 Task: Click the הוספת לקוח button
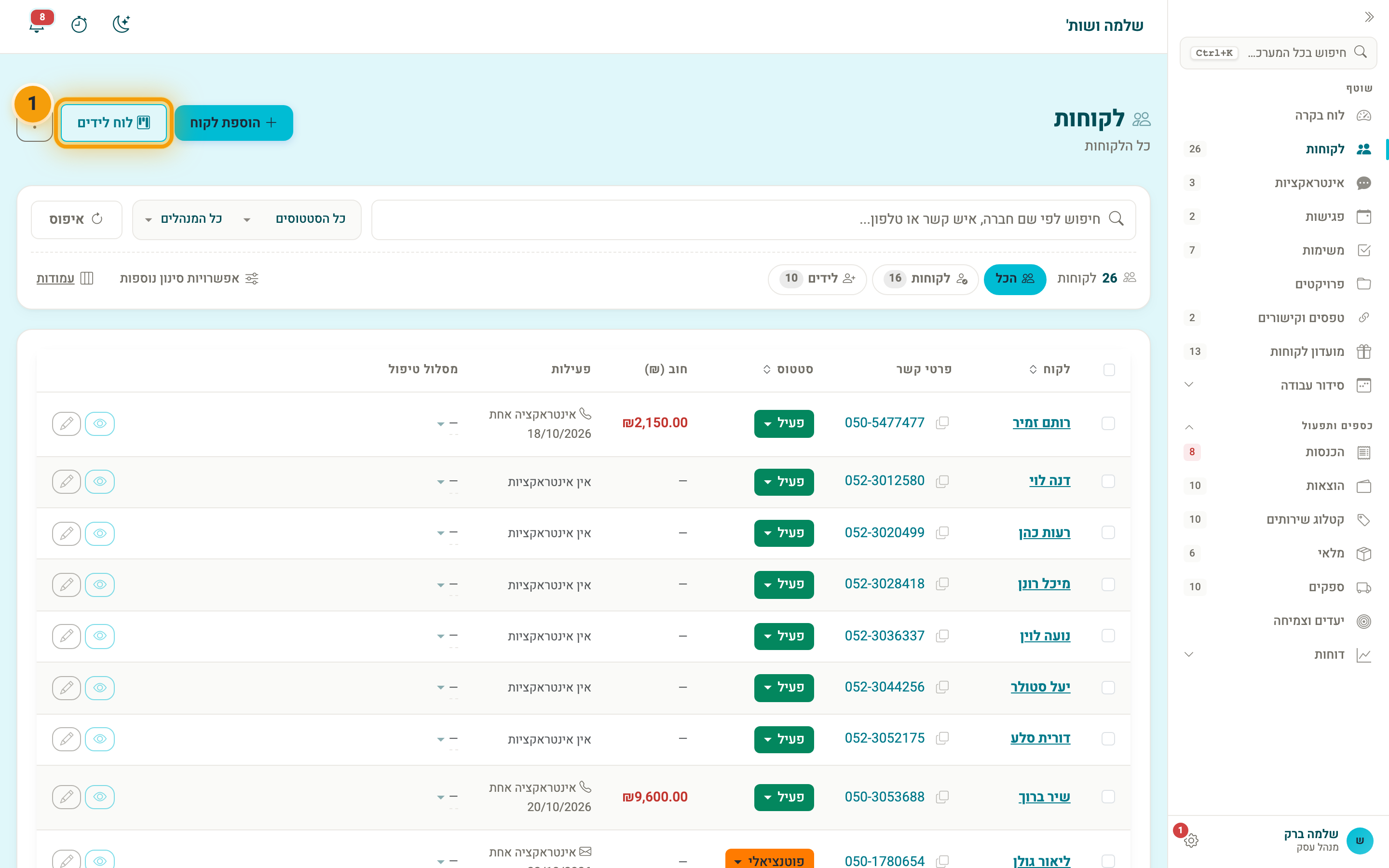(233, 123)
